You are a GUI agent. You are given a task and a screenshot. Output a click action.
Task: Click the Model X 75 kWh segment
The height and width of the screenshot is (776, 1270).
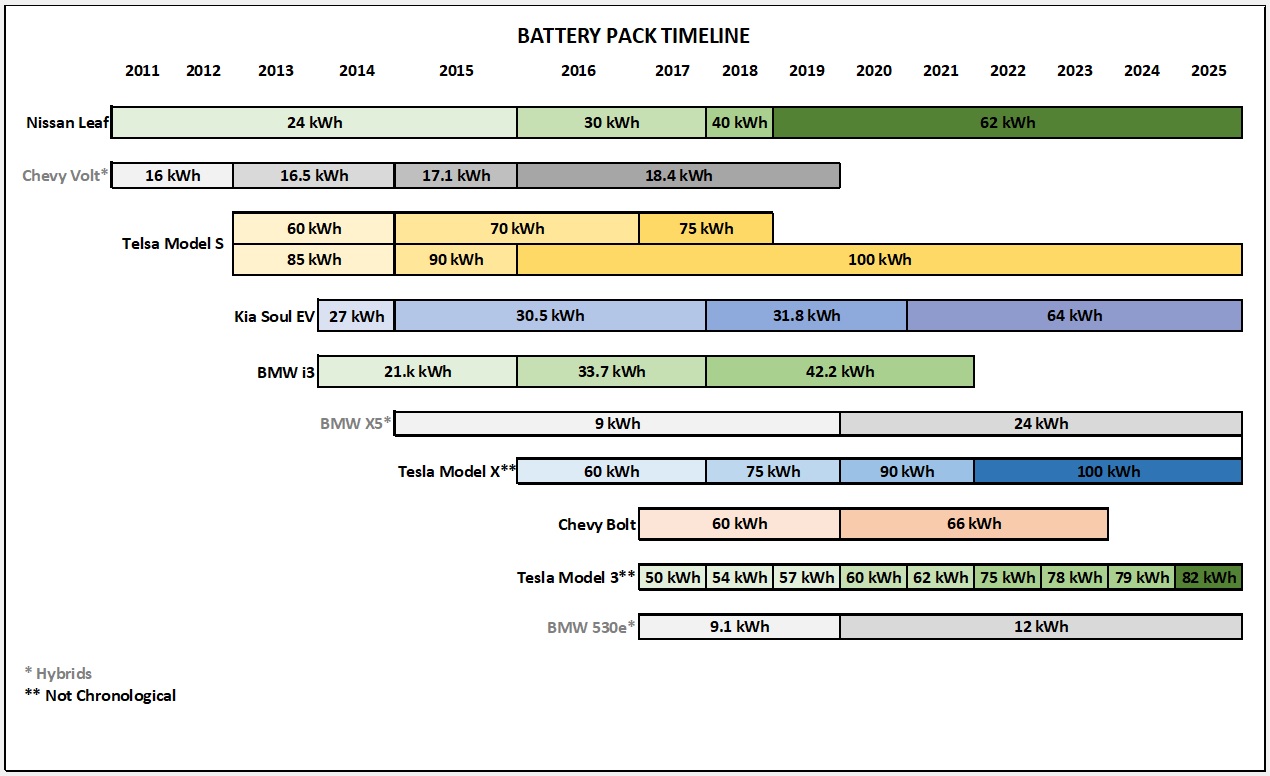pos(773,471)
